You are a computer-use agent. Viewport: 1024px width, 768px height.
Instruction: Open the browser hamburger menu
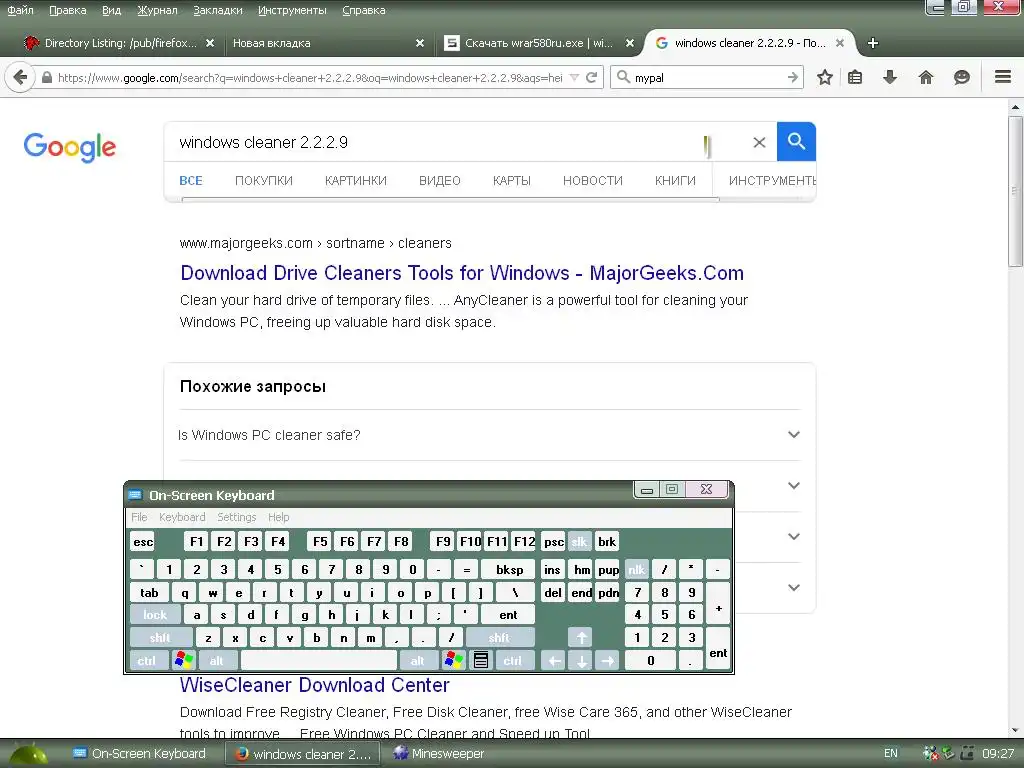1003,77
